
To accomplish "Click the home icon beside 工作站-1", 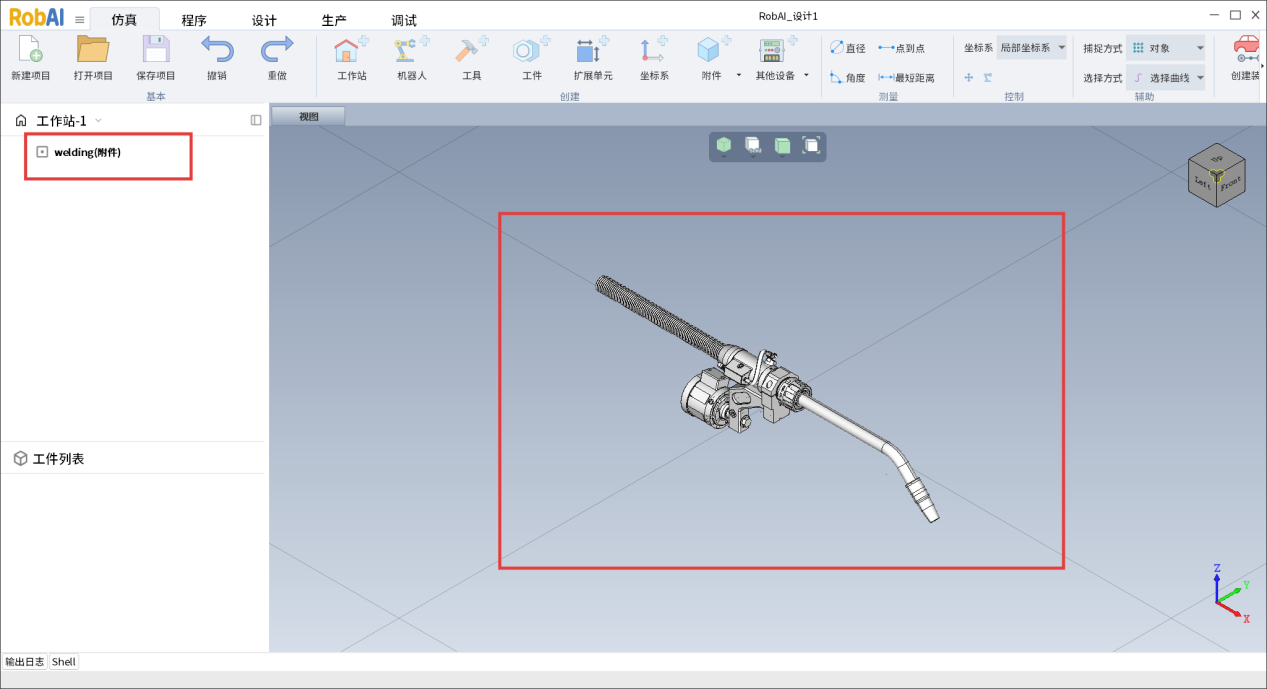I will (21, 121).
